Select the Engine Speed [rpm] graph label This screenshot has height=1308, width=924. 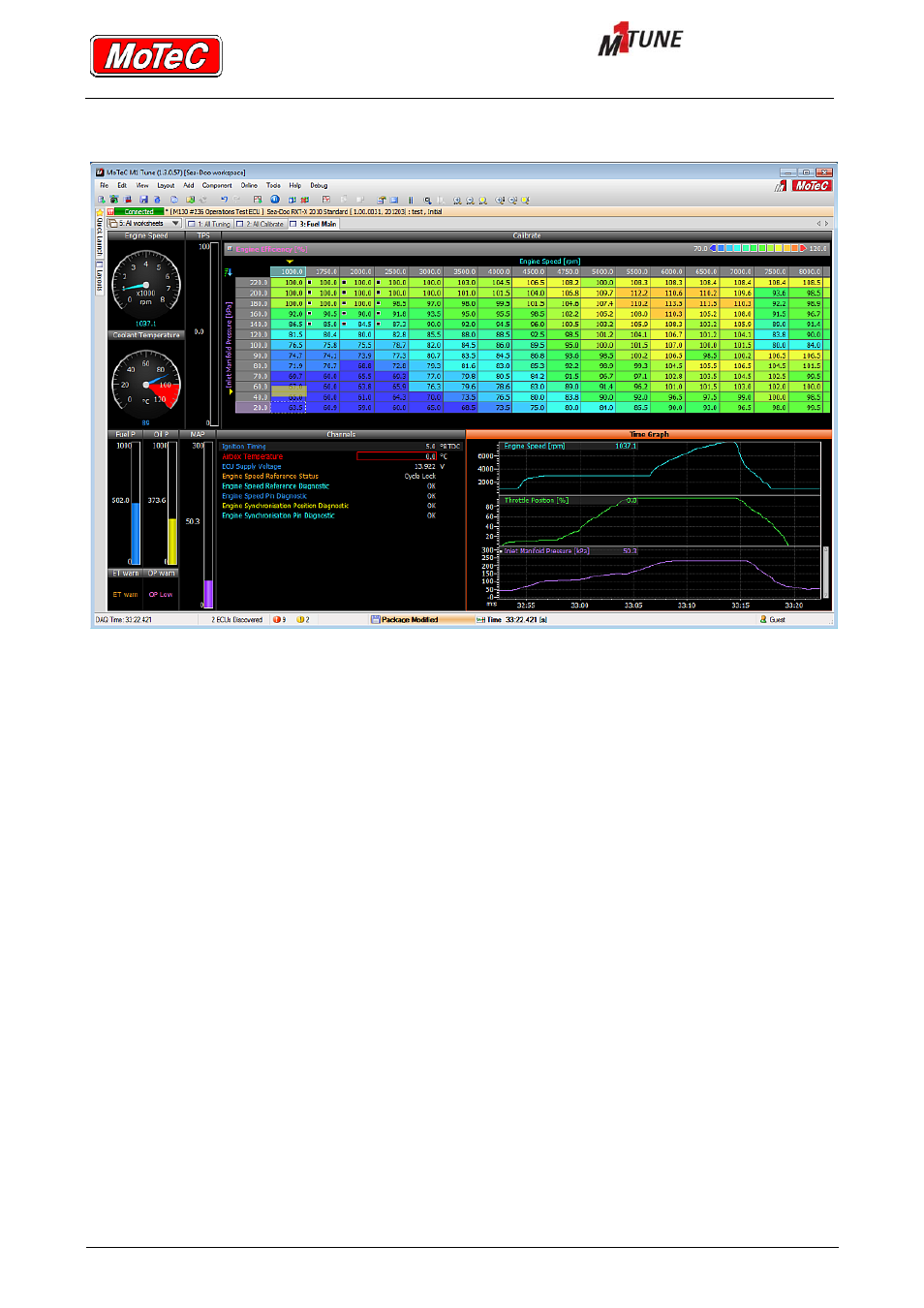point(534,447)
